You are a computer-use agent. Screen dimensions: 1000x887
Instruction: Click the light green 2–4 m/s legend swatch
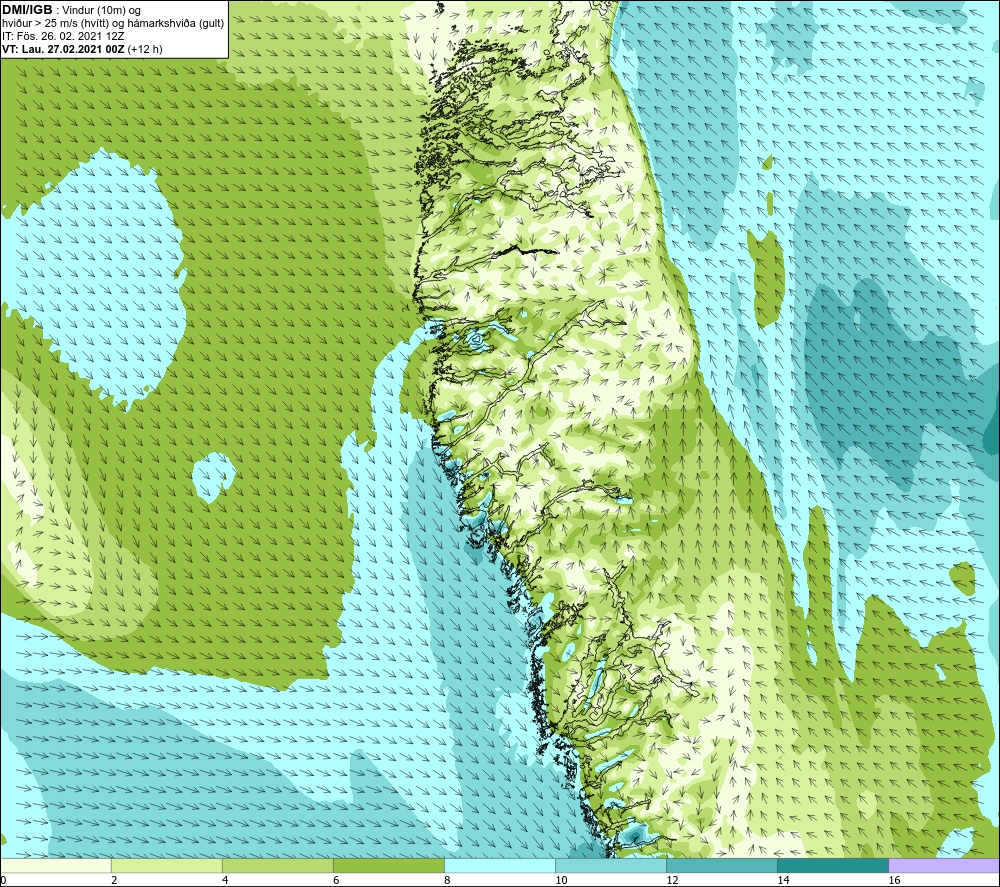[166, 865]
